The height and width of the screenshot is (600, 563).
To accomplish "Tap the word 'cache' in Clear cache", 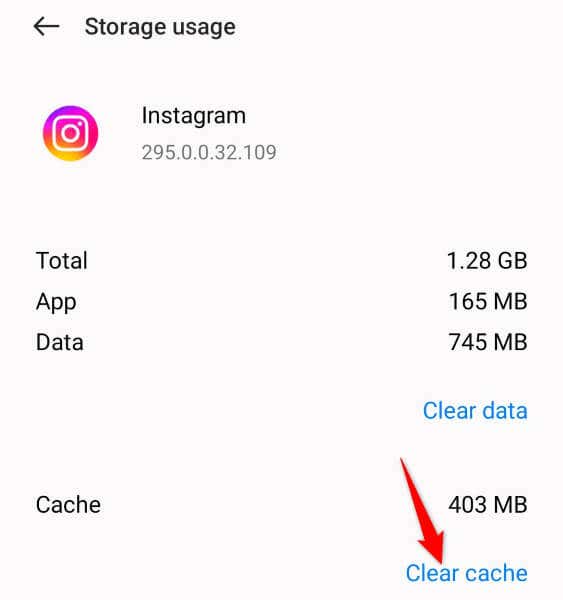I will click(496, 573).
